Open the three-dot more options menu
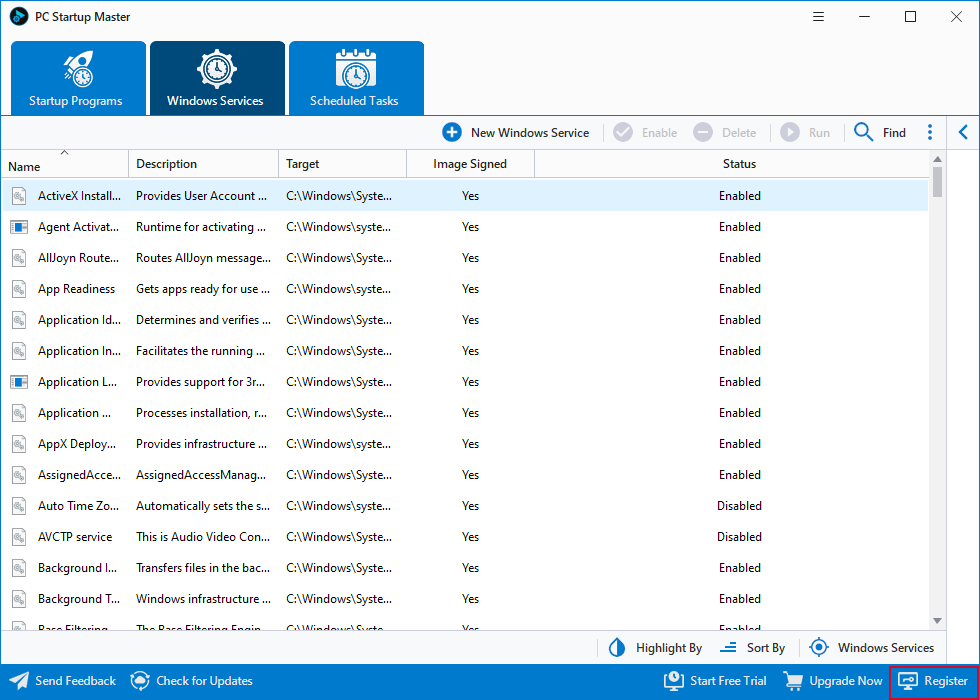 click(930, 132)
